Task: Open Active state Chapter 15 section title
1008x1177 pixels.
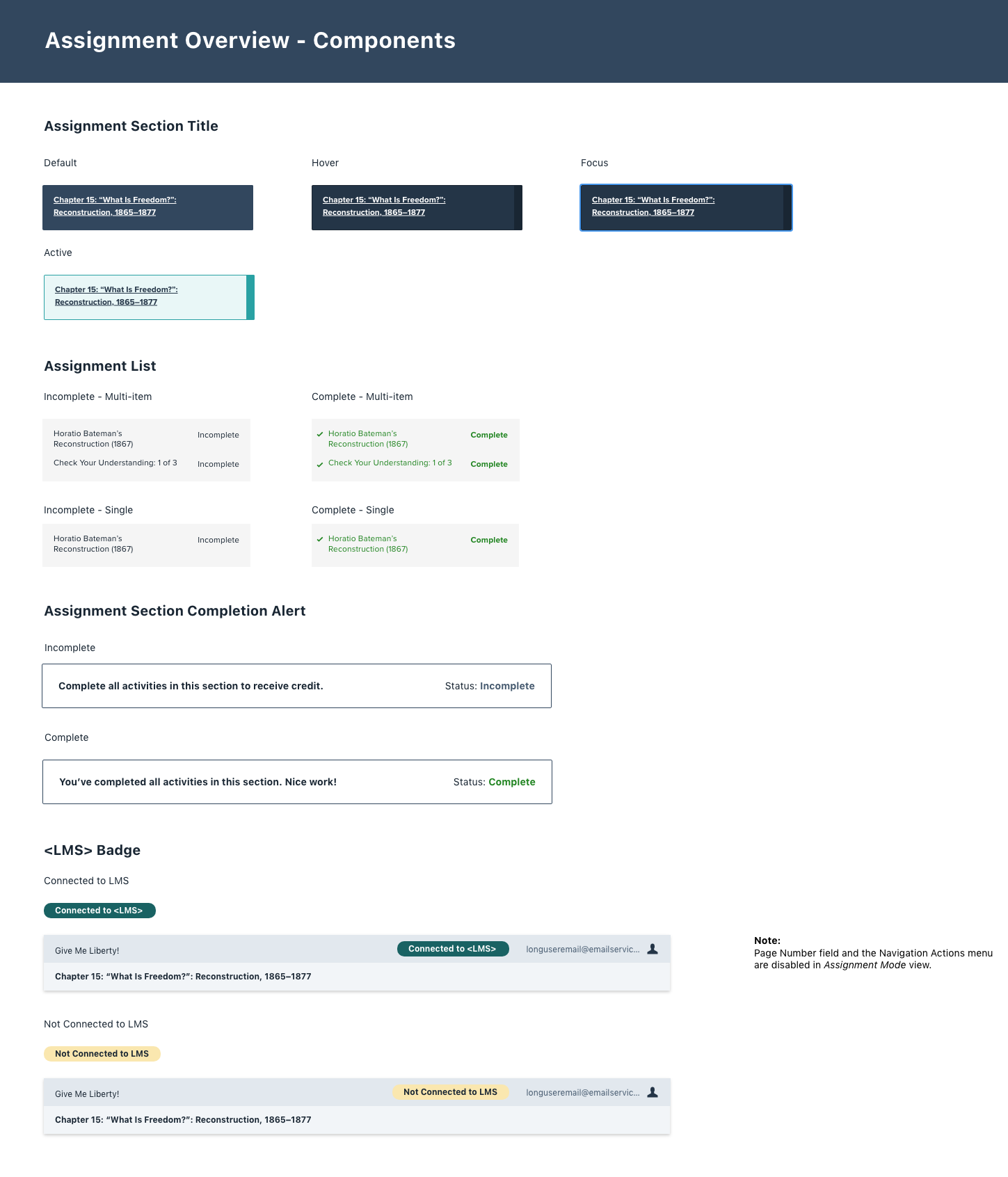Action: (x=149, y=297)
